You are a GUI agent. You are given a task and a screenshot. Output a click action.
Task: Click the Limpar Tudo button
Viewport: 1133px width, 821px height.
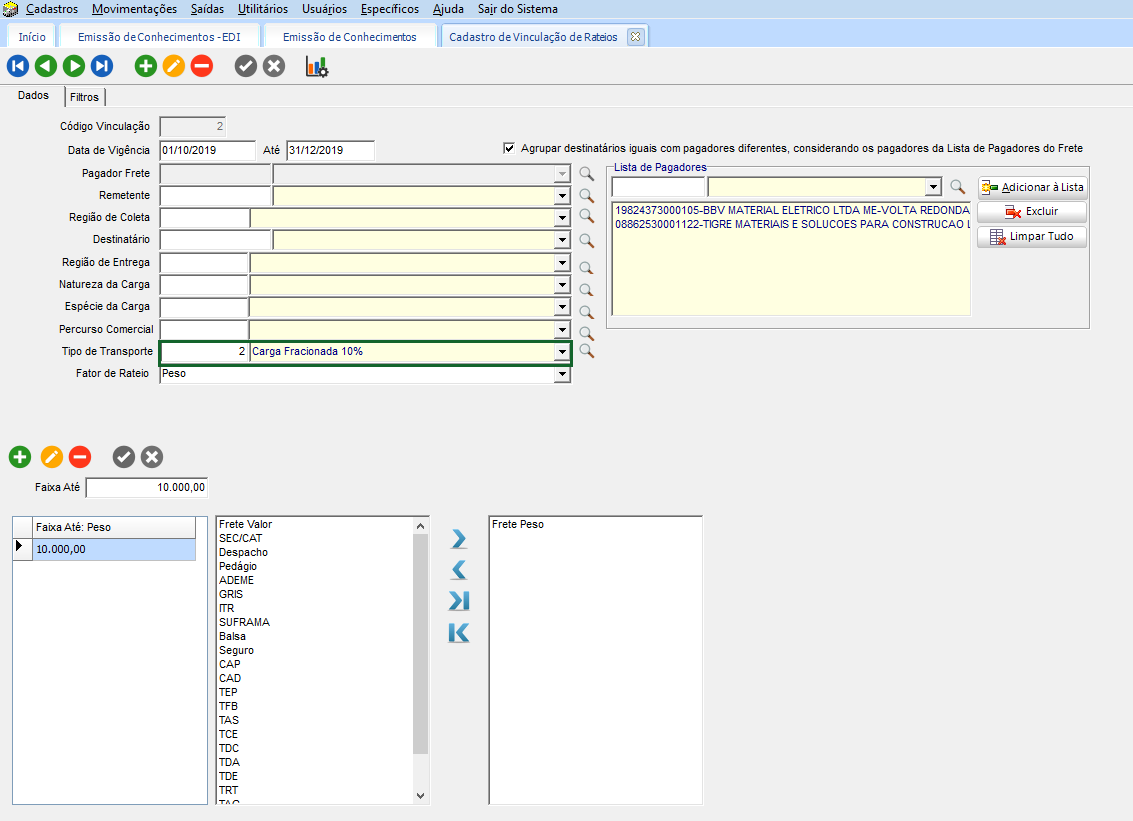tap(1032, 237)
